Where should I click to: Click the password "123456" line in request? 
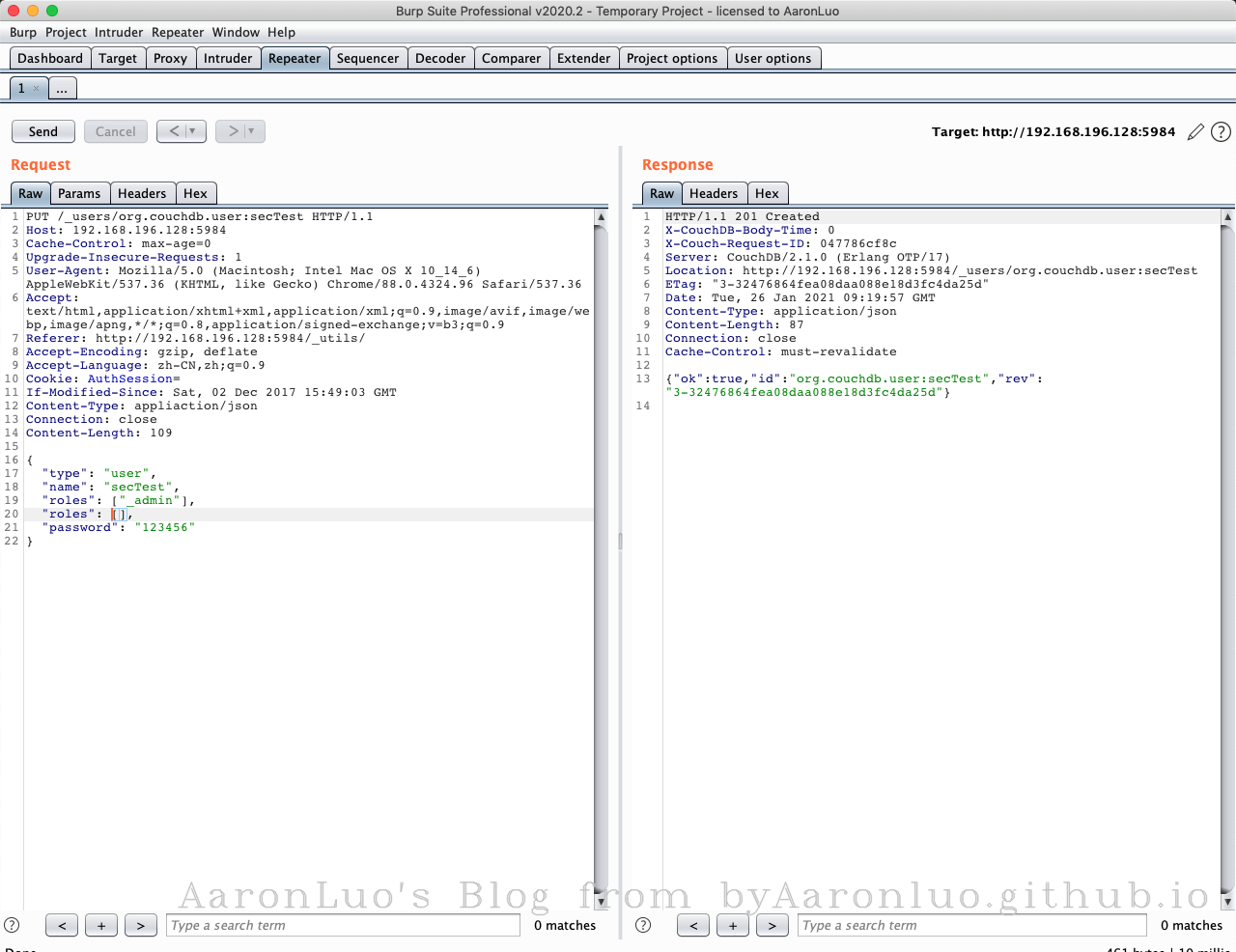pos(118,527)
